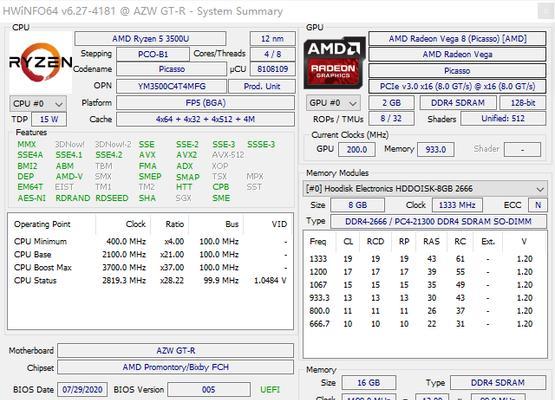Click the total memory size 16 GB field
The image size is (555, 400).
coord(368,383)
